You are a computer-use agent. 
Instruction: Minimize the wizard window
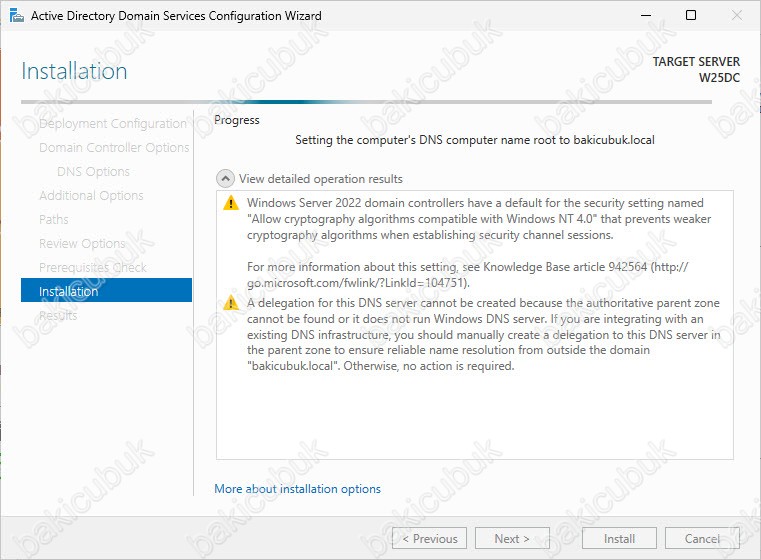pyautogui.click(x=646, y=16)
